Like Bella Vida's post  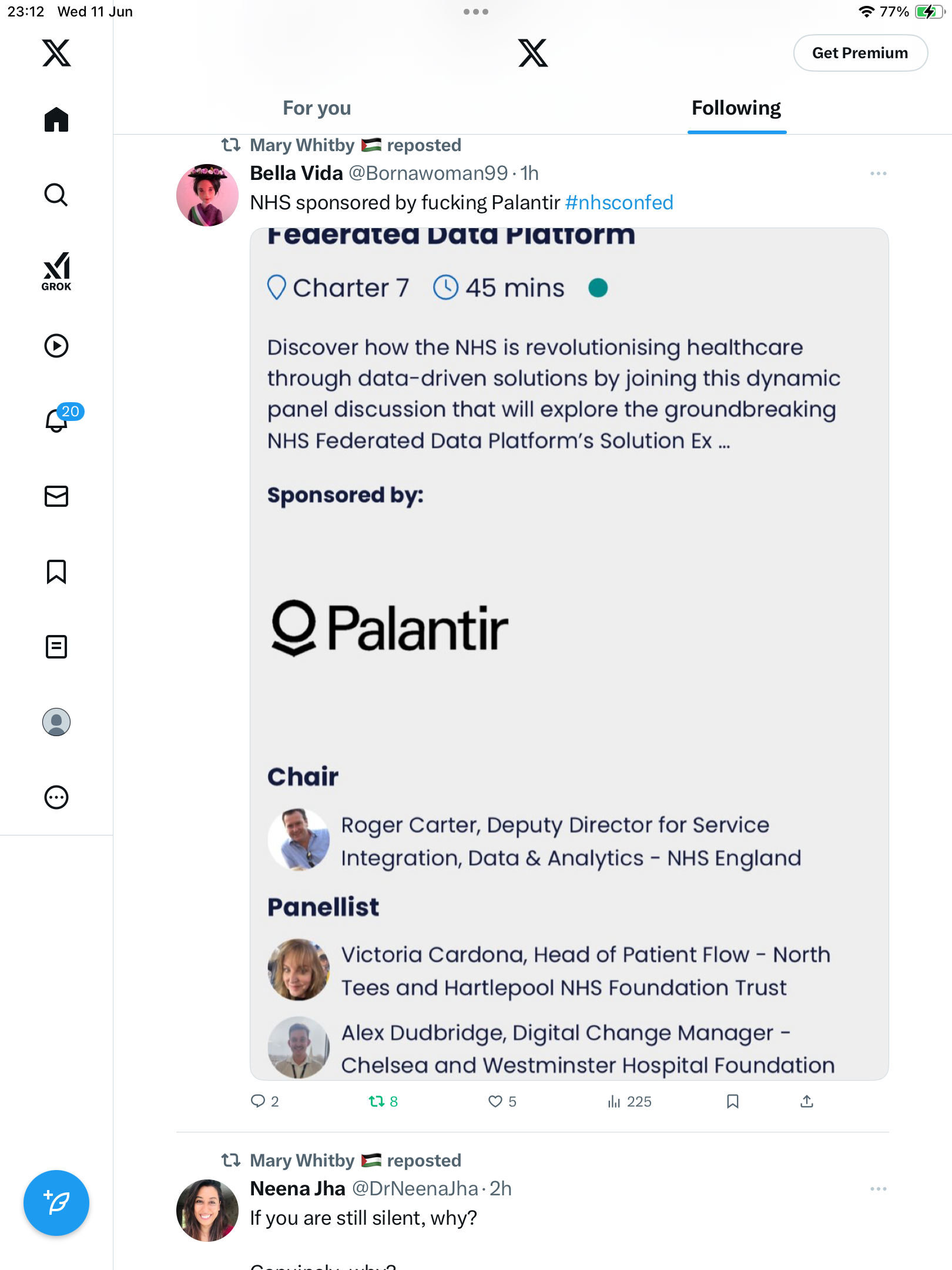pyautogui.click(x=502, y=1101)
